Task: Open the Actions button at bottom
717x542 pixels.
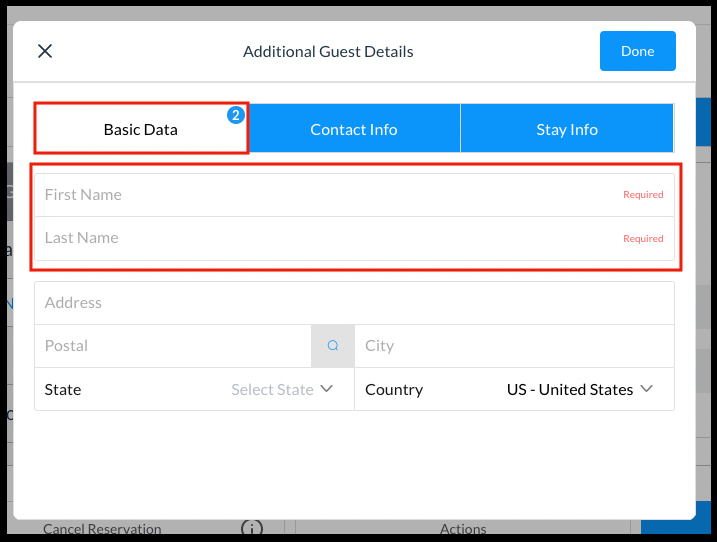Action: (463, 529)
